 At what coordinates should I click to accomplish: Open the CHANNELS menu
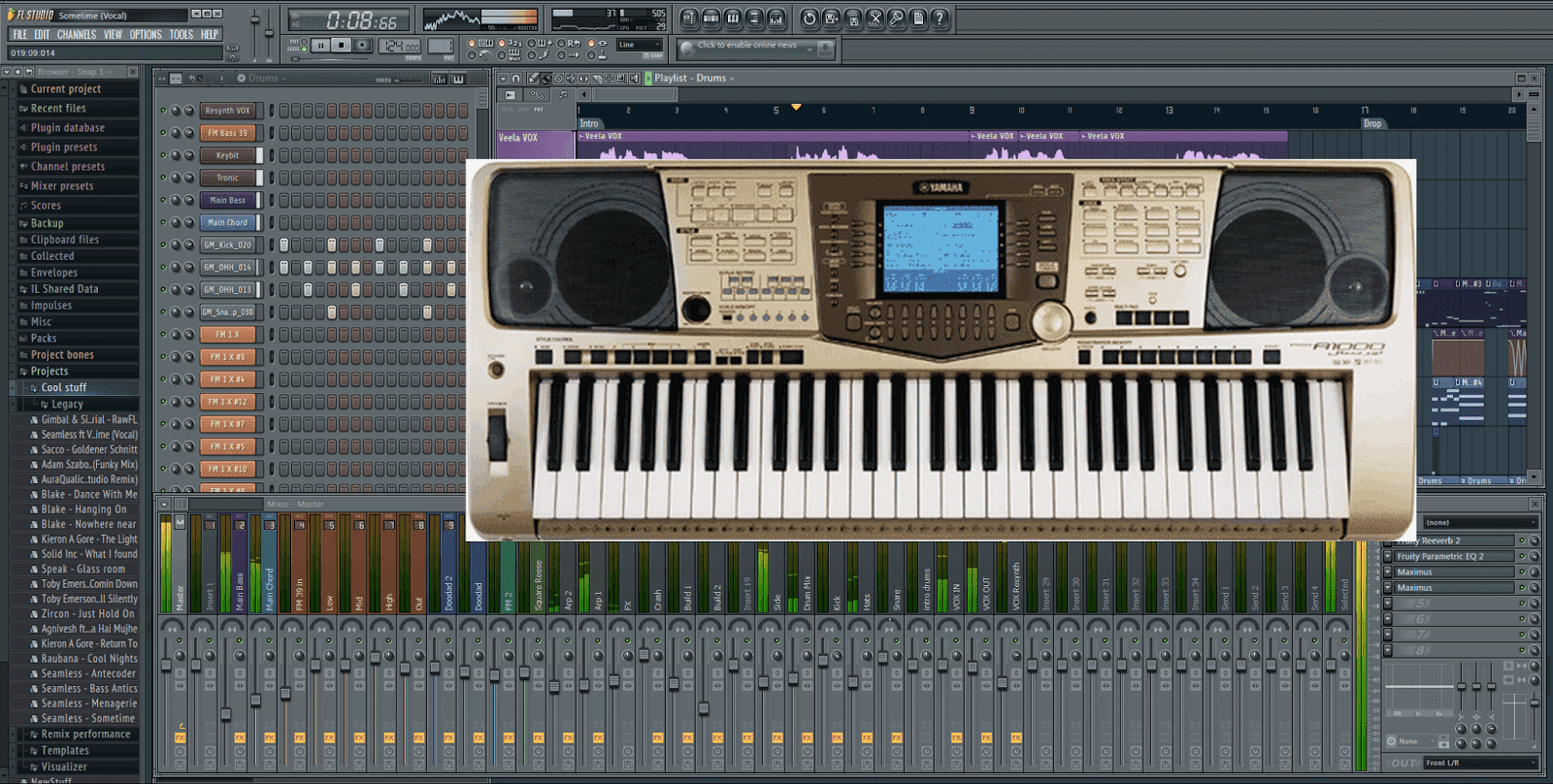(77, 34)
